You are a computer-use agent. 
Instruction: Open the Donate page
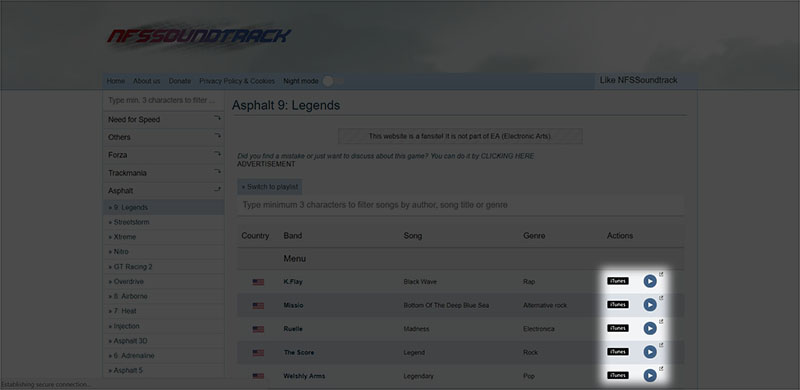click(x=180, y=81)
